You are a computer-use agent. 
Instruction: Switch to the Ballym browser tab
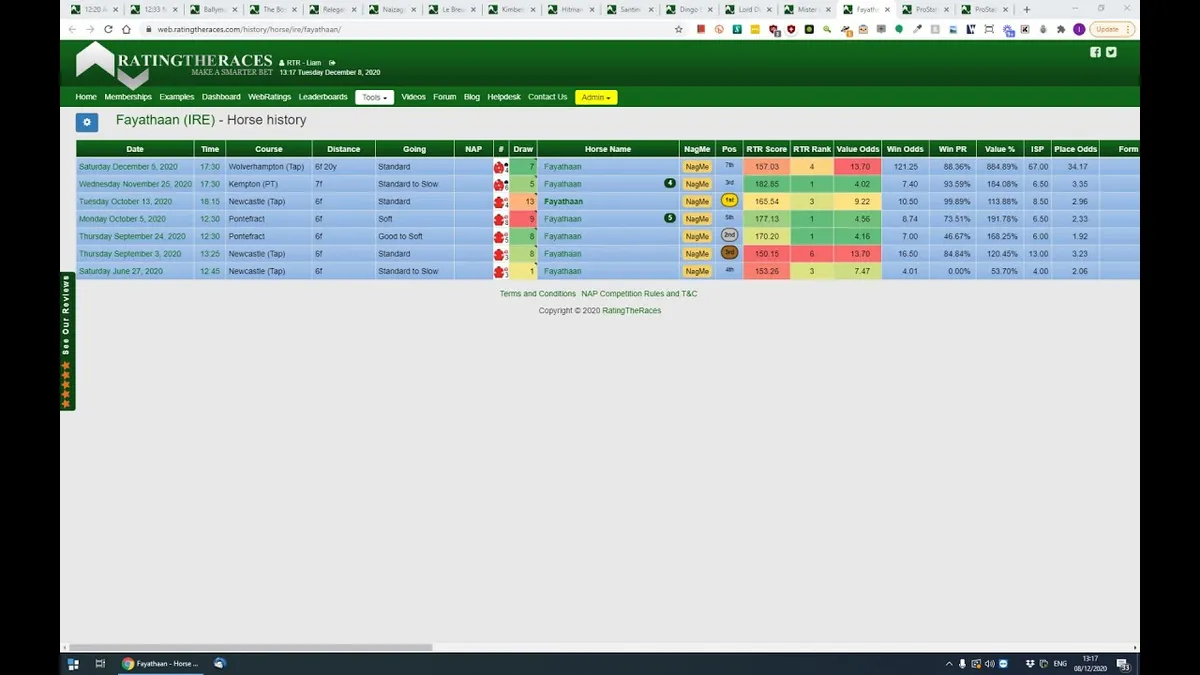pyautogui.click(x=213, y=9)
